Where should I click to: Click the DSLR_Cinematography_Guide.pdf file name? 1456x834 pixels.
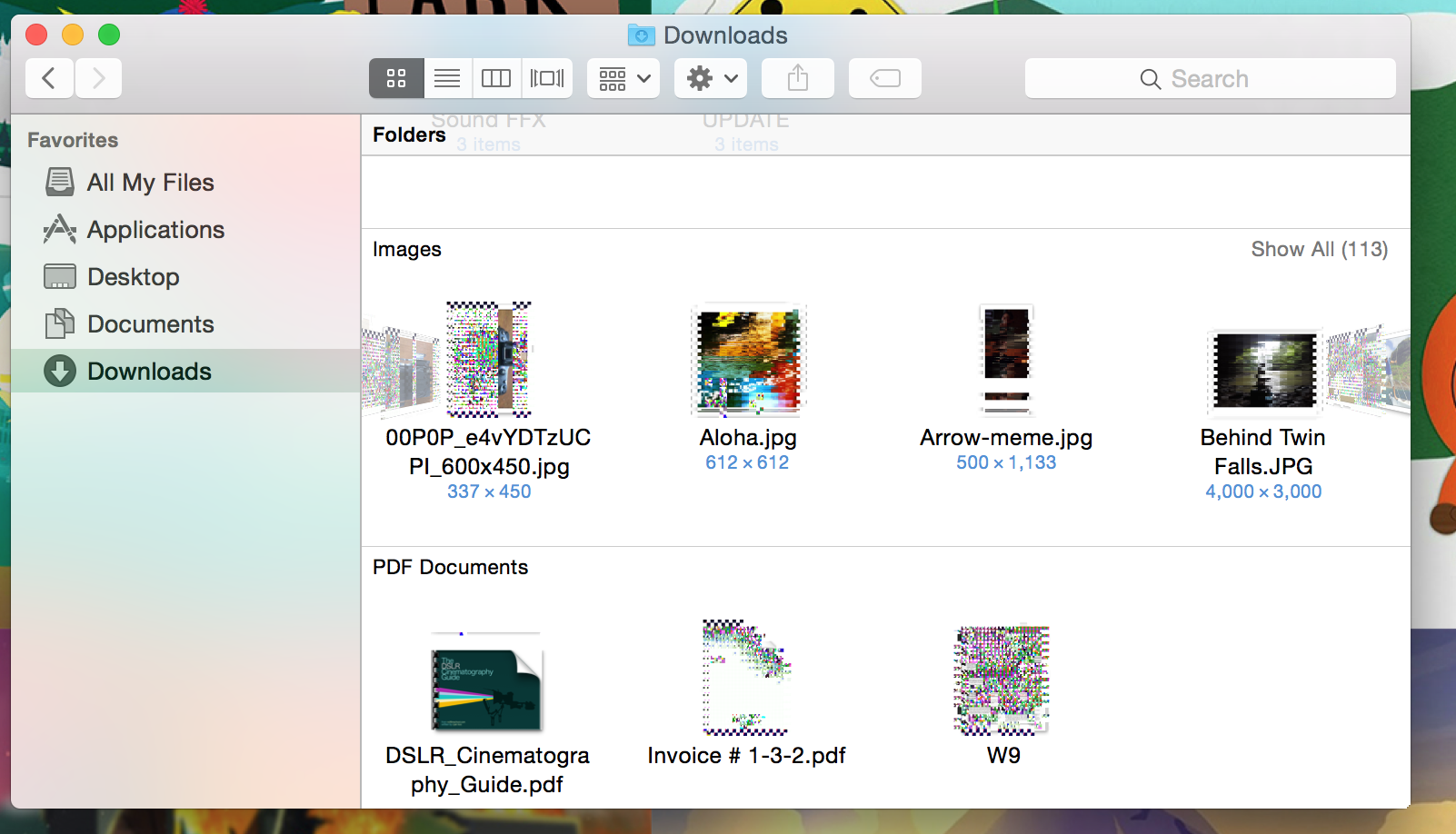[x=487, y=769]
